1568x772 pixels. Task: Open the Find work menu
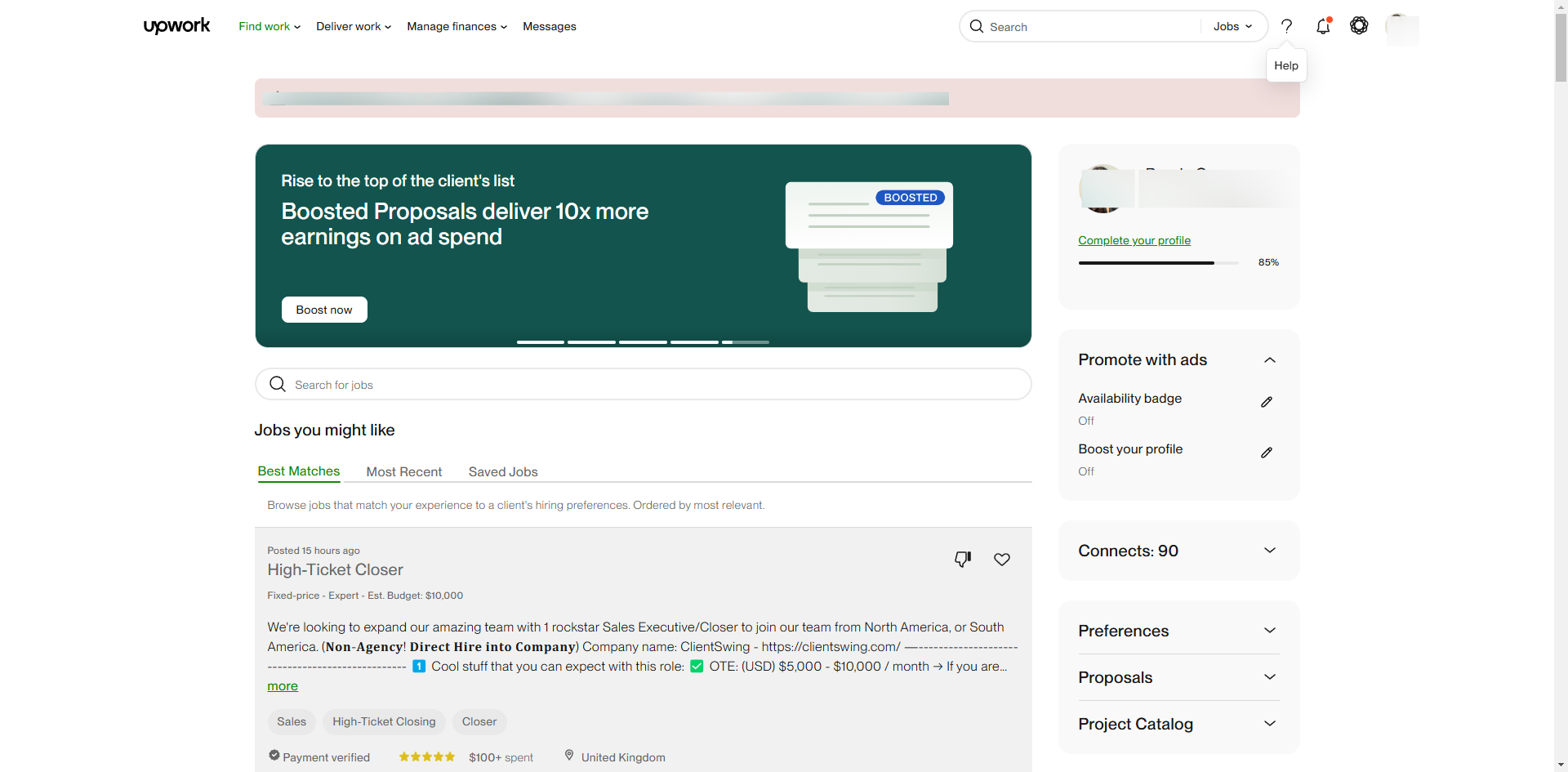coord(269,26)
